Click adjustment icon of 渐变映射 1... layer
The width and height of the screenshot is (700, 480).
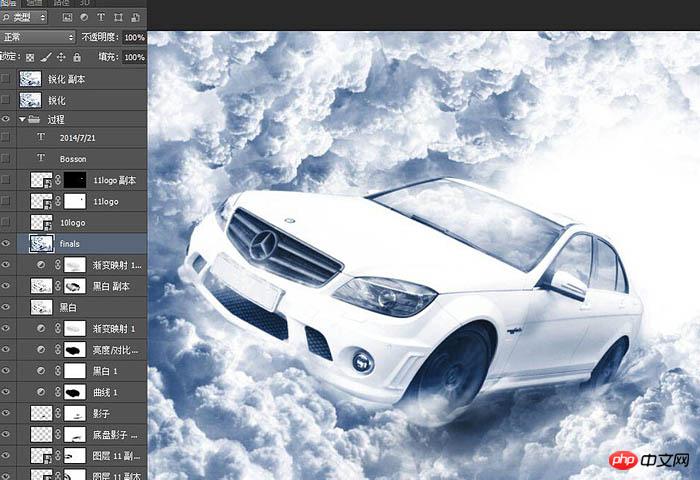[x=41, y=265]
